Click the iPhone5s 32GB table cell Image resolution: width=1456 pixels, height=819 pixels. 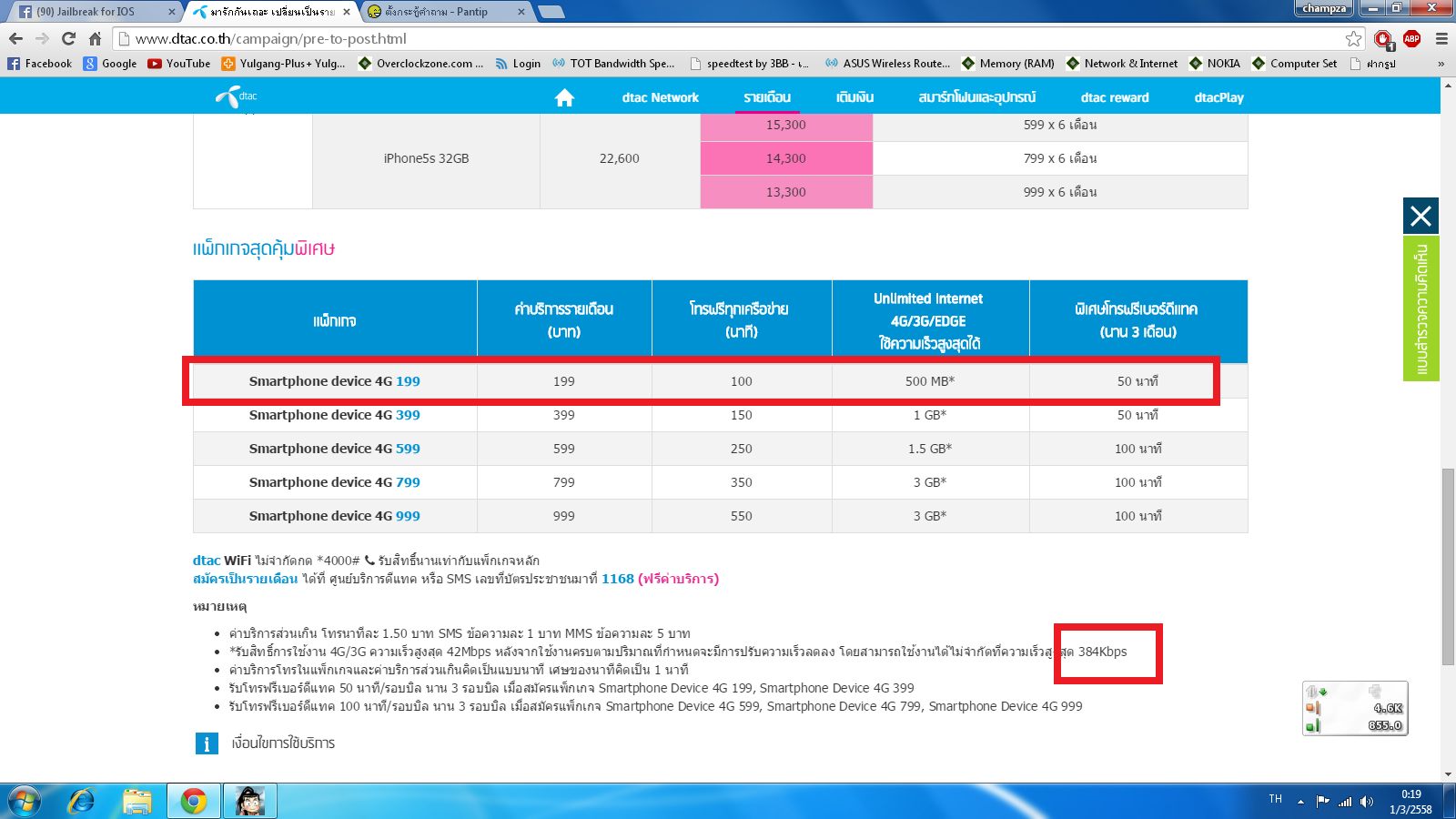[x=426, y=158]
